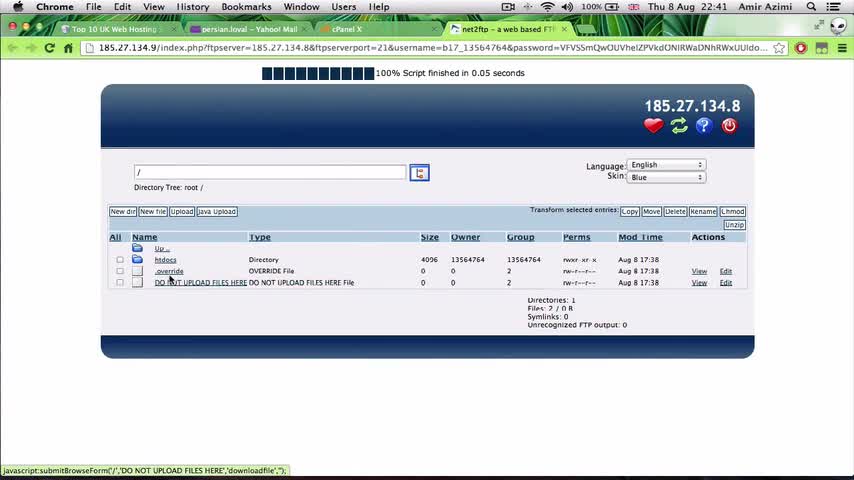Click Edit link for .override row

(725, 271)
